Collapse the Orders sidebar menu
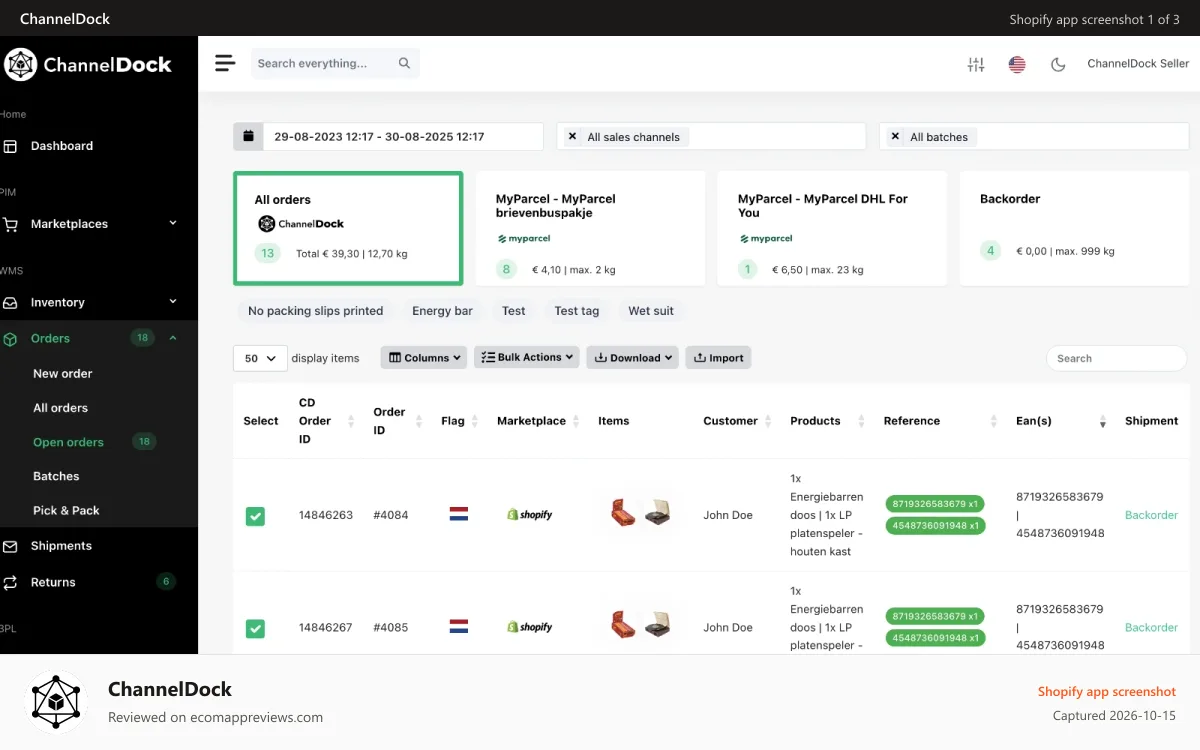The height and width of the screenshot is (750, 1200). (172, 338)
